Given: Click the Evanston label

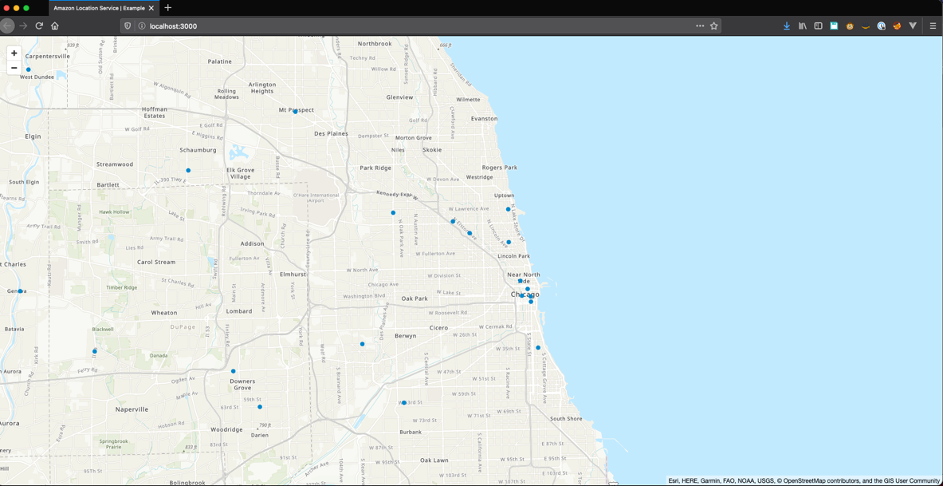Looking at the screenshot, I should tap(484, 118).
